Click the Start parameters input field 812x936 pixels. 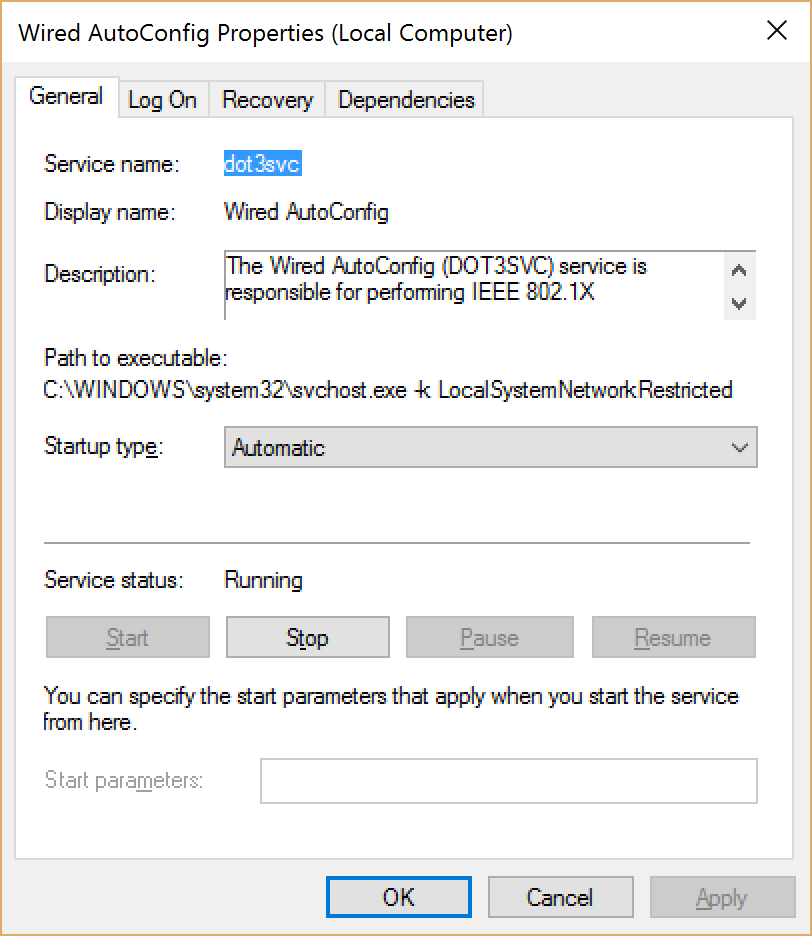(x=509, y=781)
